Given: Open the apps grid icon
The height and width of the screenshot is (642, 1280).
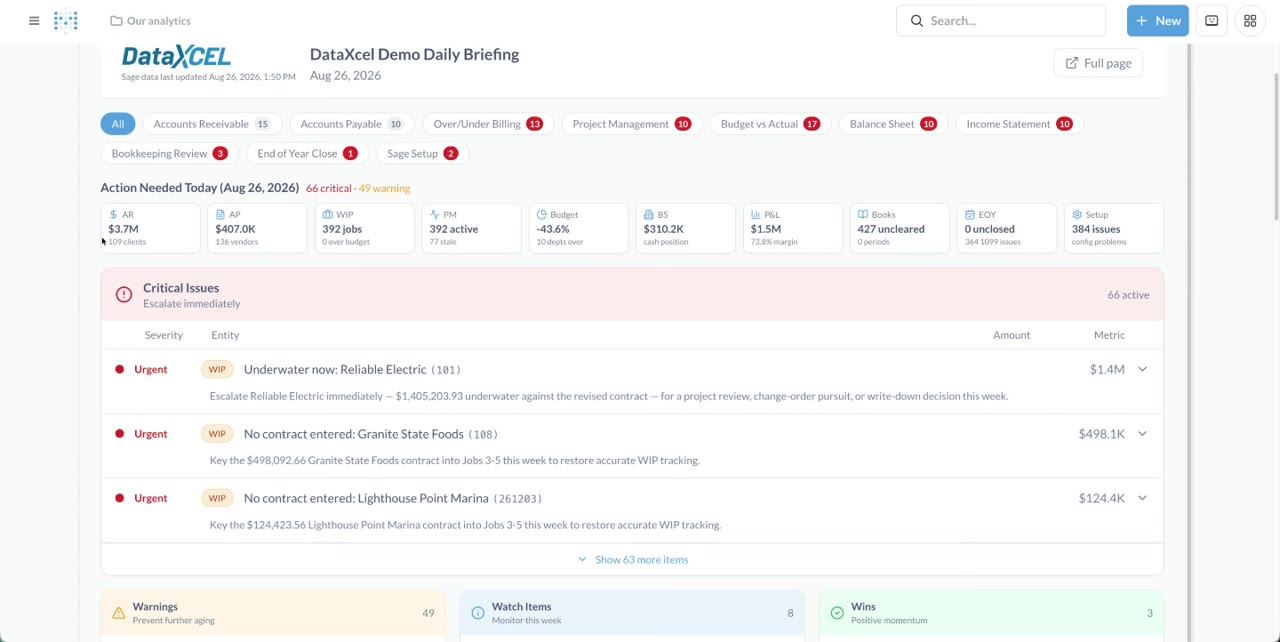Looking at the screenshot, I should 1250,21.
